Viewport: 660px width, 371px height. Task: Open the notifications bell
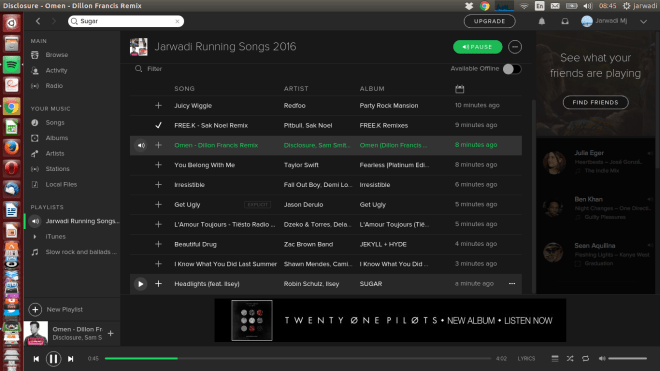coord(542,21)
